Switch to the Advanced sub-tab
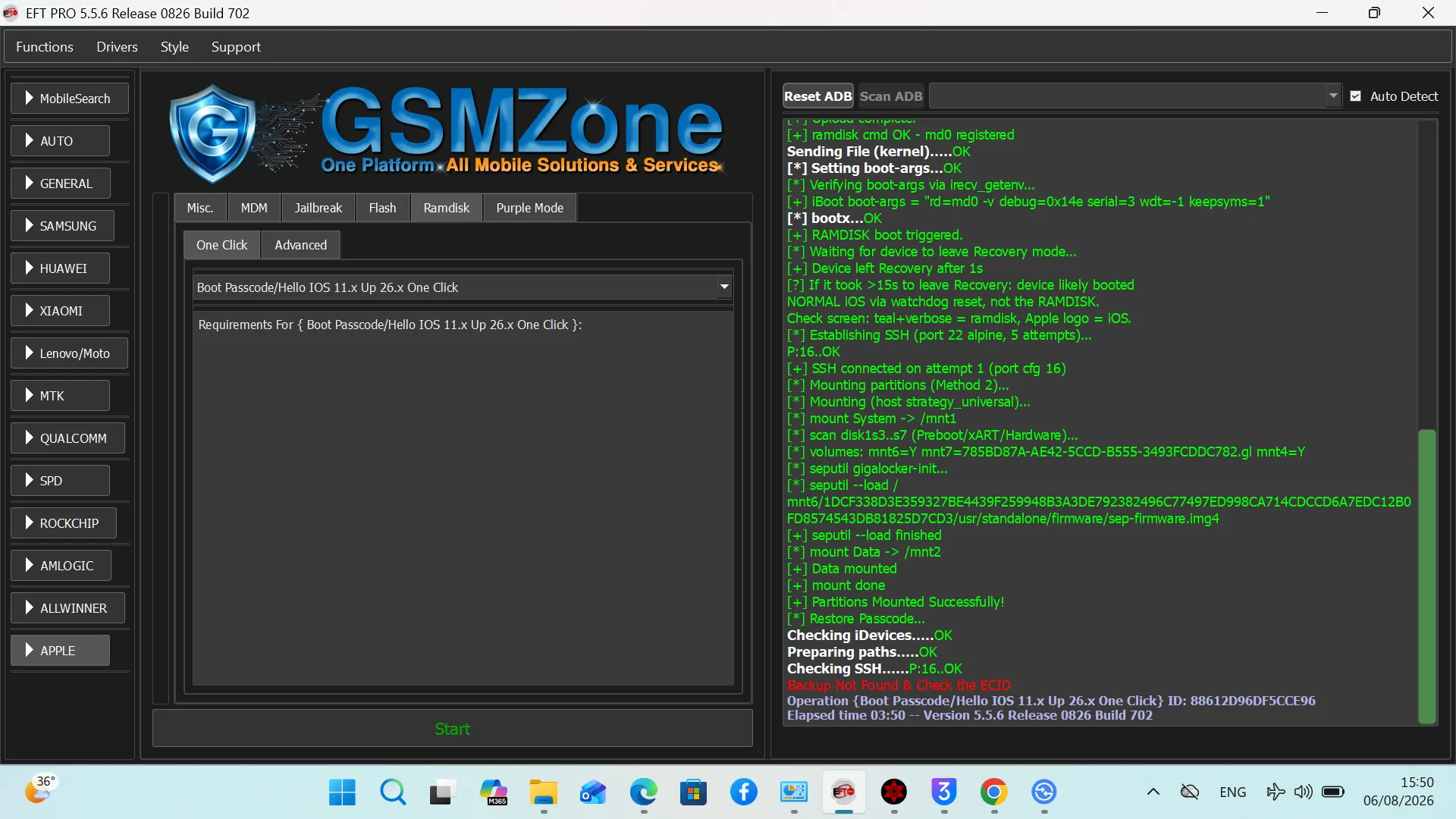The height and width of the screenshot is (819, 1456). click(301, 245)
